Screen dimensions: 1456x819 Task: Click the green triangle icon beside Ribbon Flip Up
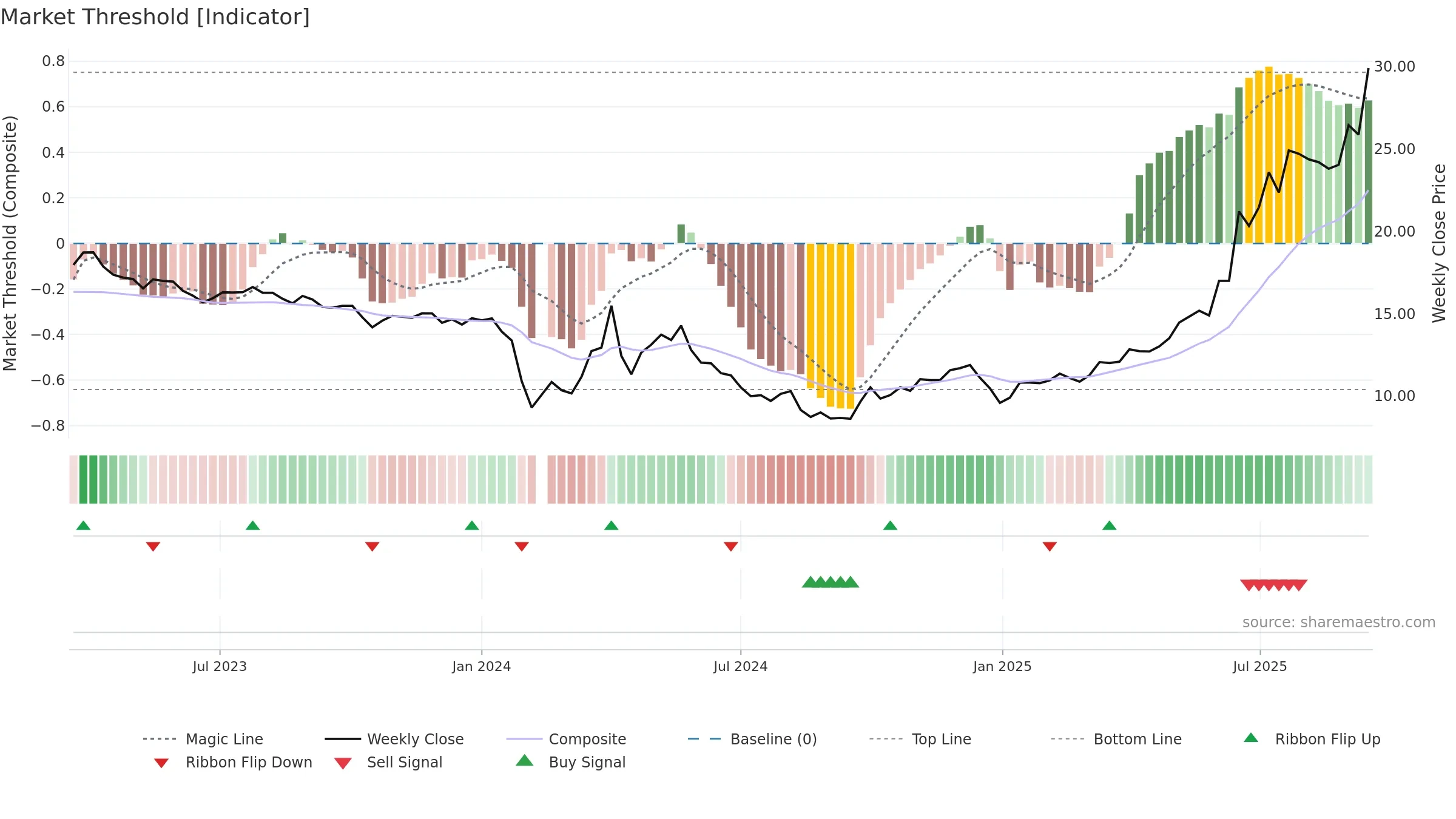click(x=1251, y=738)
